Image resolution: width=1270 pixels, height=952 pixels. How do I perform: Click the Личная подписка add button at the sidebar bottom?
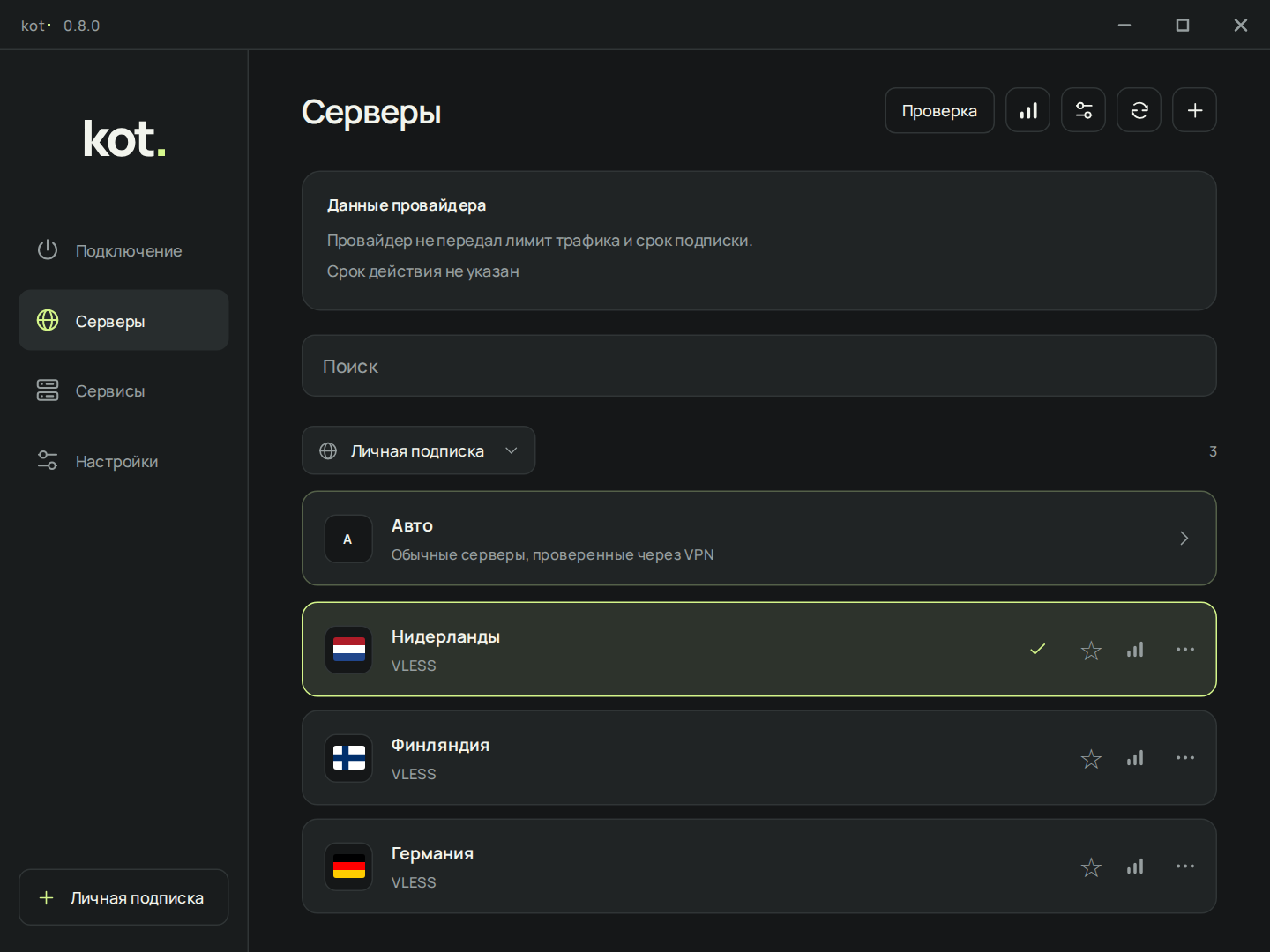tap(123, 897)
